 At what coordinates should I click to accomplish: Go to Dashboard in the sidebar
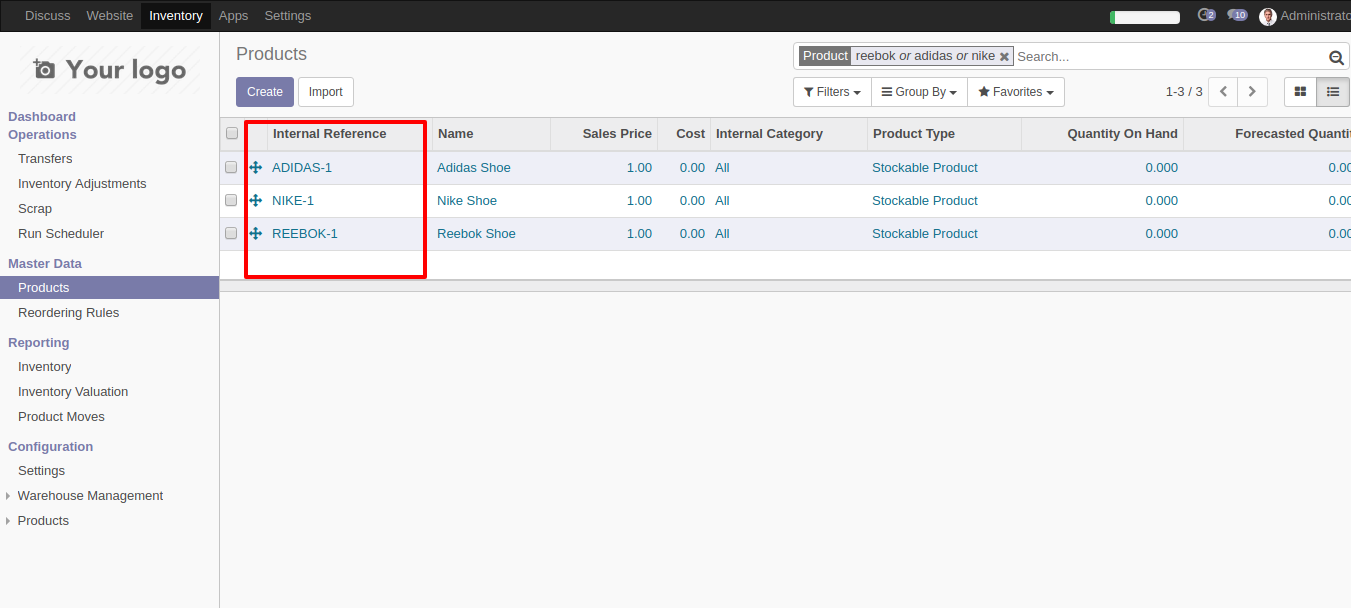(42, 117)
